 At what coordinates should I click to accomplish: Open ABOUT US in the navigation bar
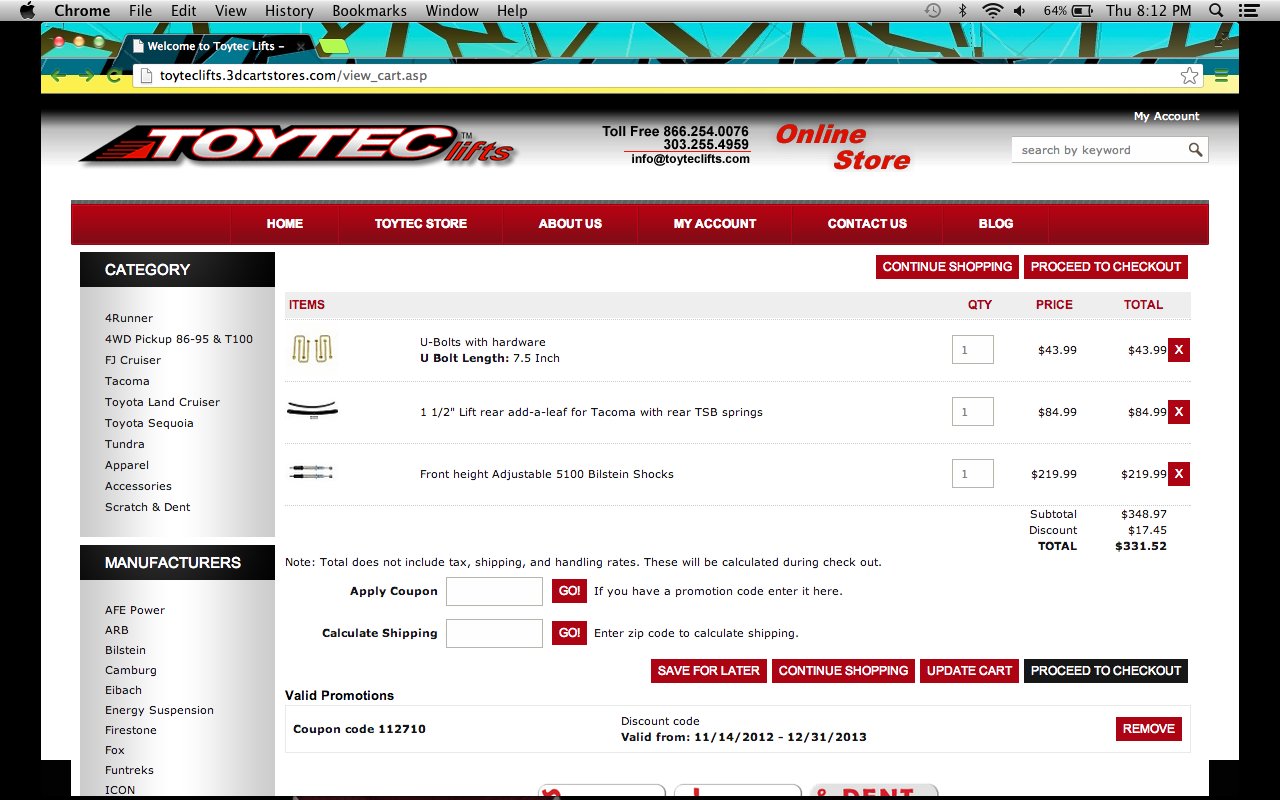pyautogui.click(x=570, y=224)
